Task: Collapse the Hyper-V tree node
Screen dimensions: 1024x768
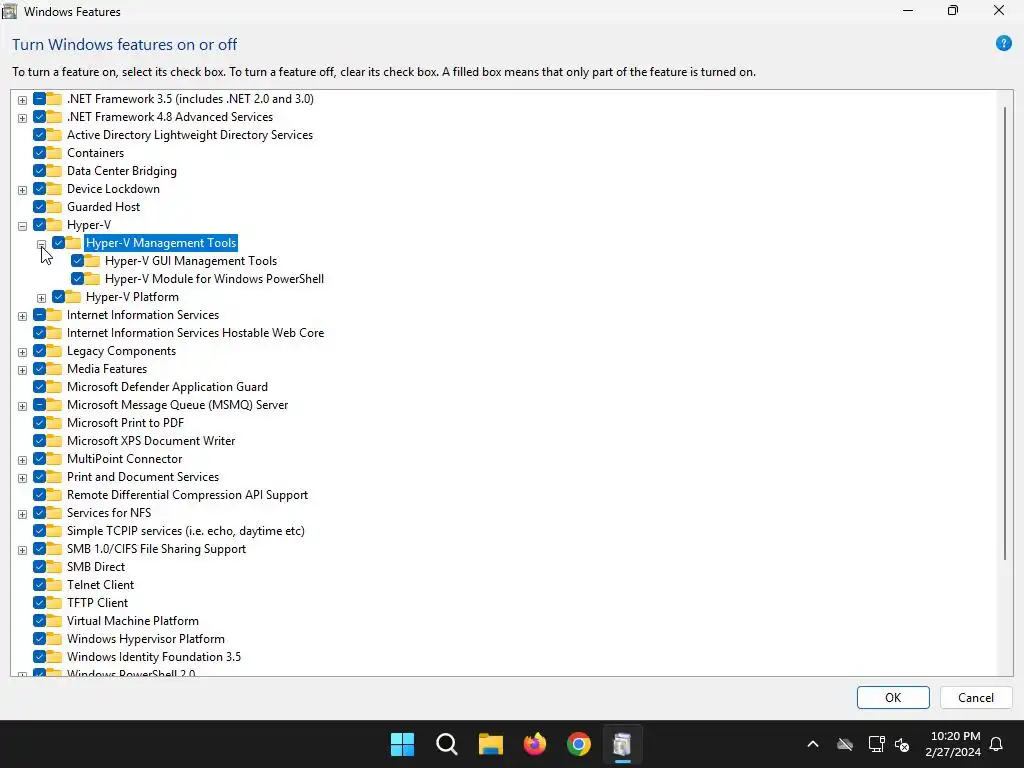Action: tap(22, 226)
